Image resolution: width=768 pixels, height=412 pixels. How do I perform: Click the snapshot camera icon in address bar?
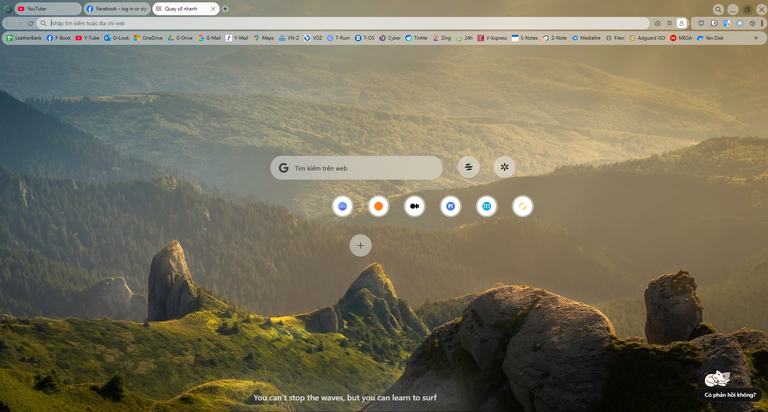tap(657, 23)
